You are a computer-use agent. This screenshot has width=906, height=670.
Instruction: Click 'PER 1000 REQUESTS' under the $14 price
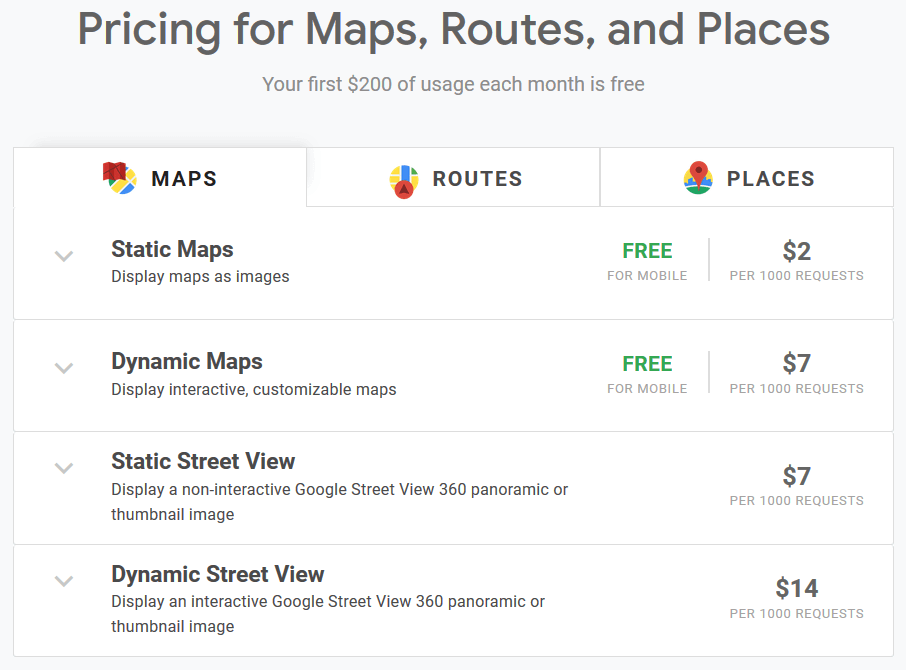click(x=797, y=613)
